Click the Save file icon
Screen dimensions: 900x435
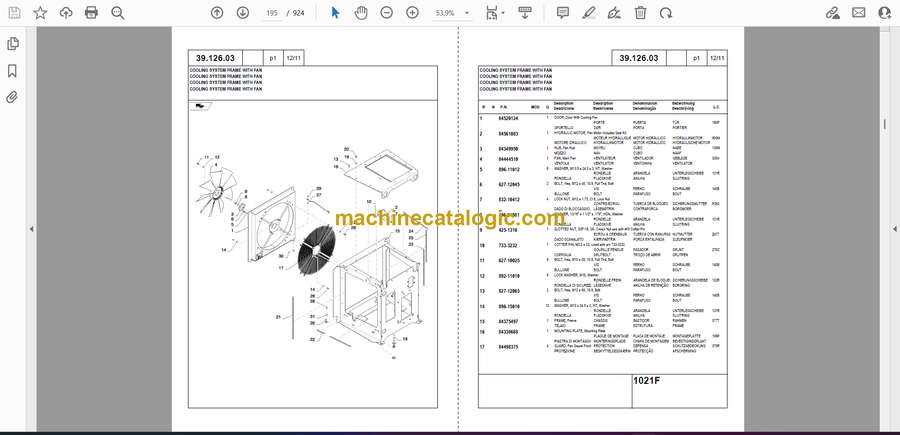pos(14,13)
